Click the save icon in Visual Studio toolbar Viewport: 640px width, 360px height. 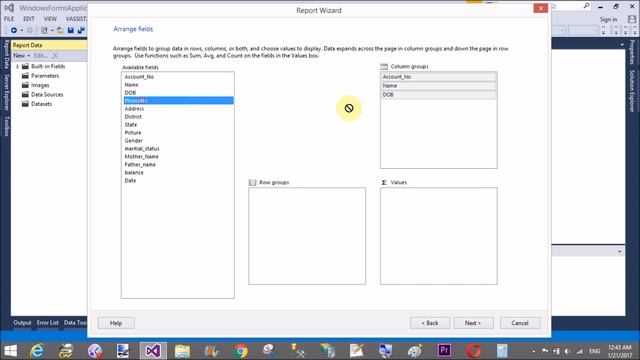click(x=71, y=30)
